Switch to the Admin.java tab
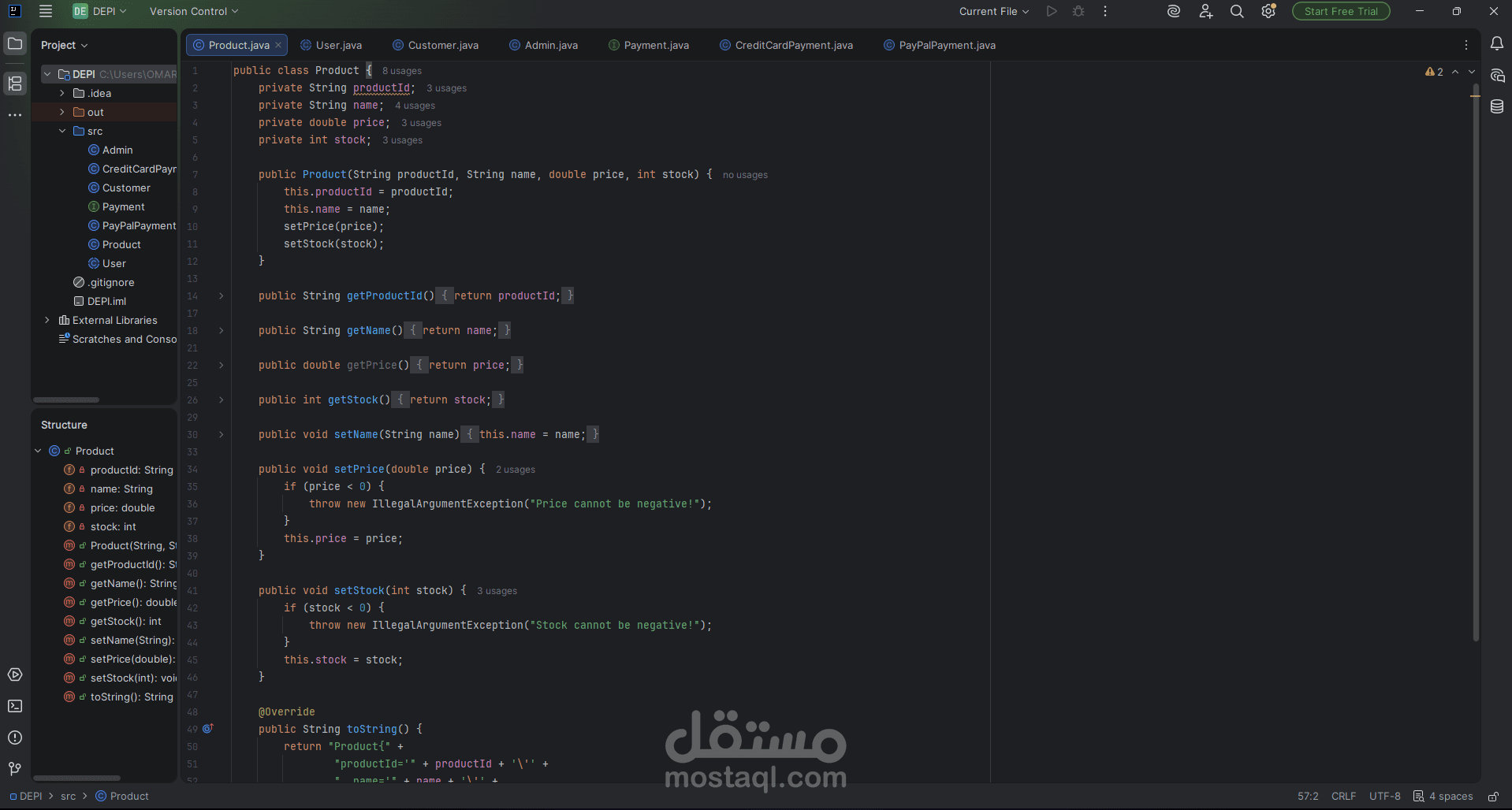Image resolution: width=1512 pixels, height=810 pixels. coord(544,45)
